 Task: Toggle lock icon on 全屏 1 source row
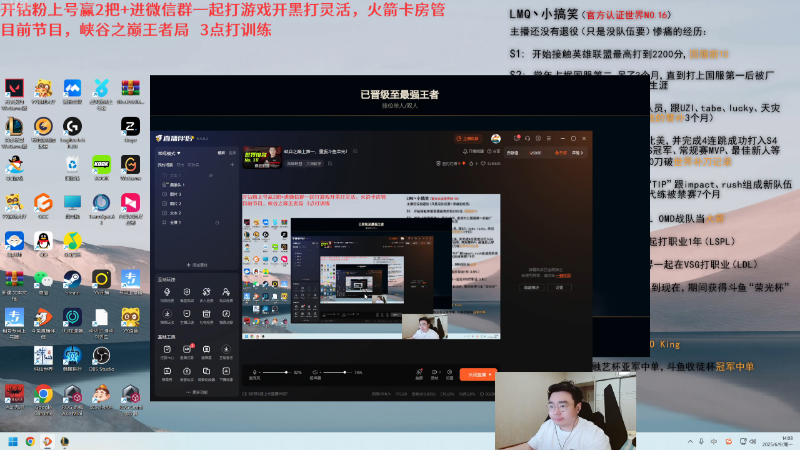click(x=217, y=222)
